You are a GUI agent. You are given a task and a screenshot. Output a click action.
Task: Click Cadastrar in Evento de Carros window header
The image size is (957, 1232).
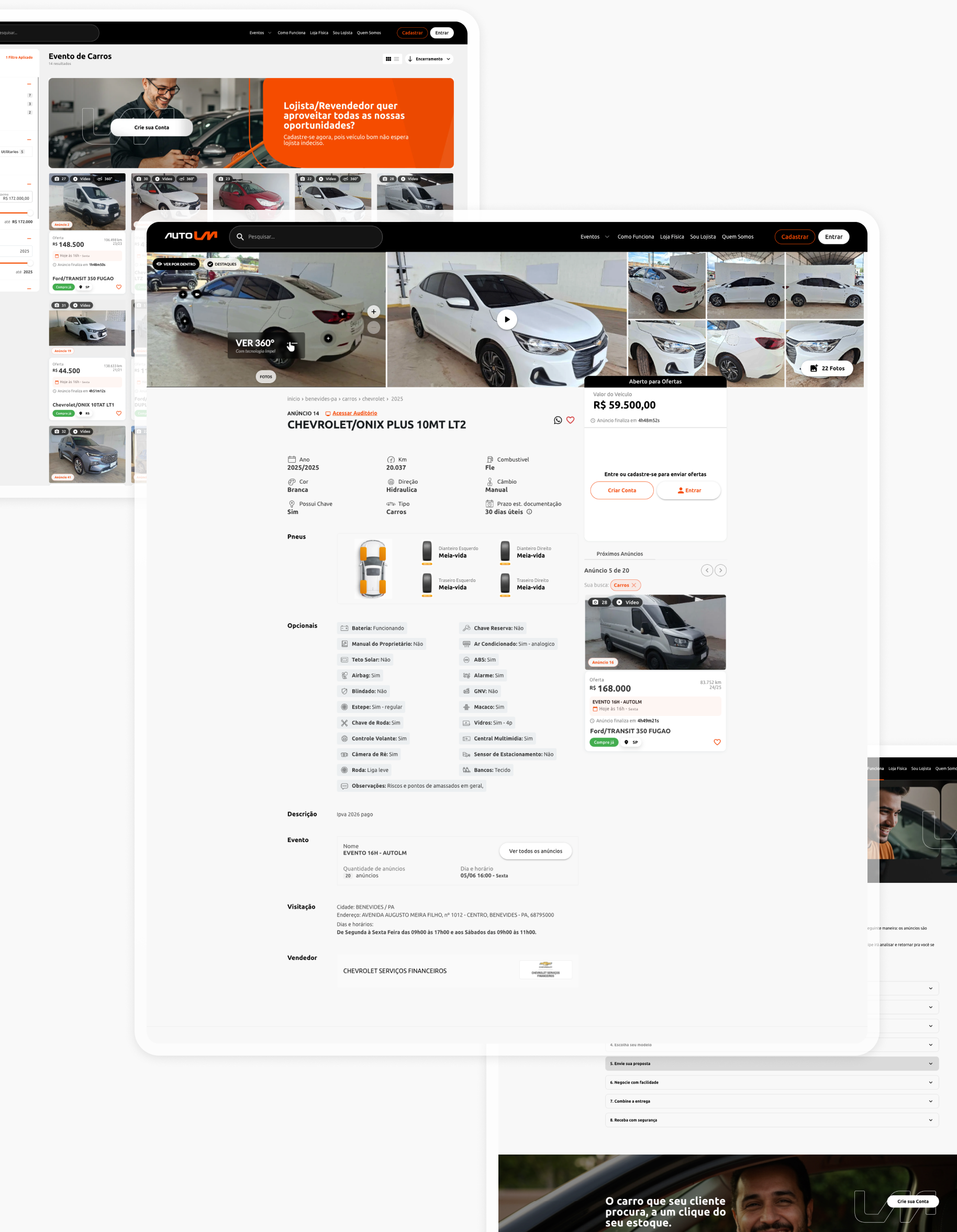[x=413, y=33]
